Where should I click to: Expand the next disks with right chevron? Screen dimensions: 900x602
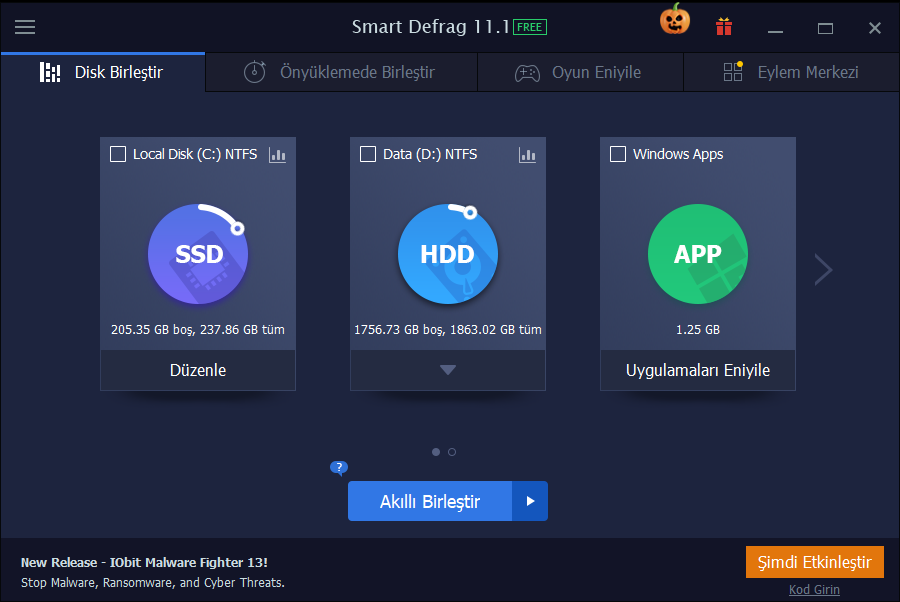pyautogui.click(x=822, y=269)
